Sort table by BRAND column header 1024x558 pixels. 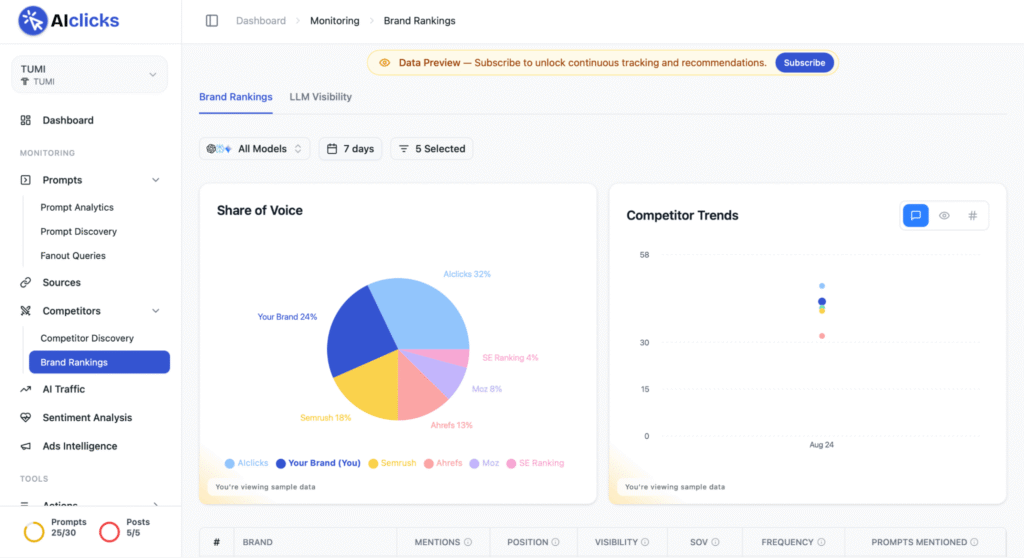coord(257,542)
